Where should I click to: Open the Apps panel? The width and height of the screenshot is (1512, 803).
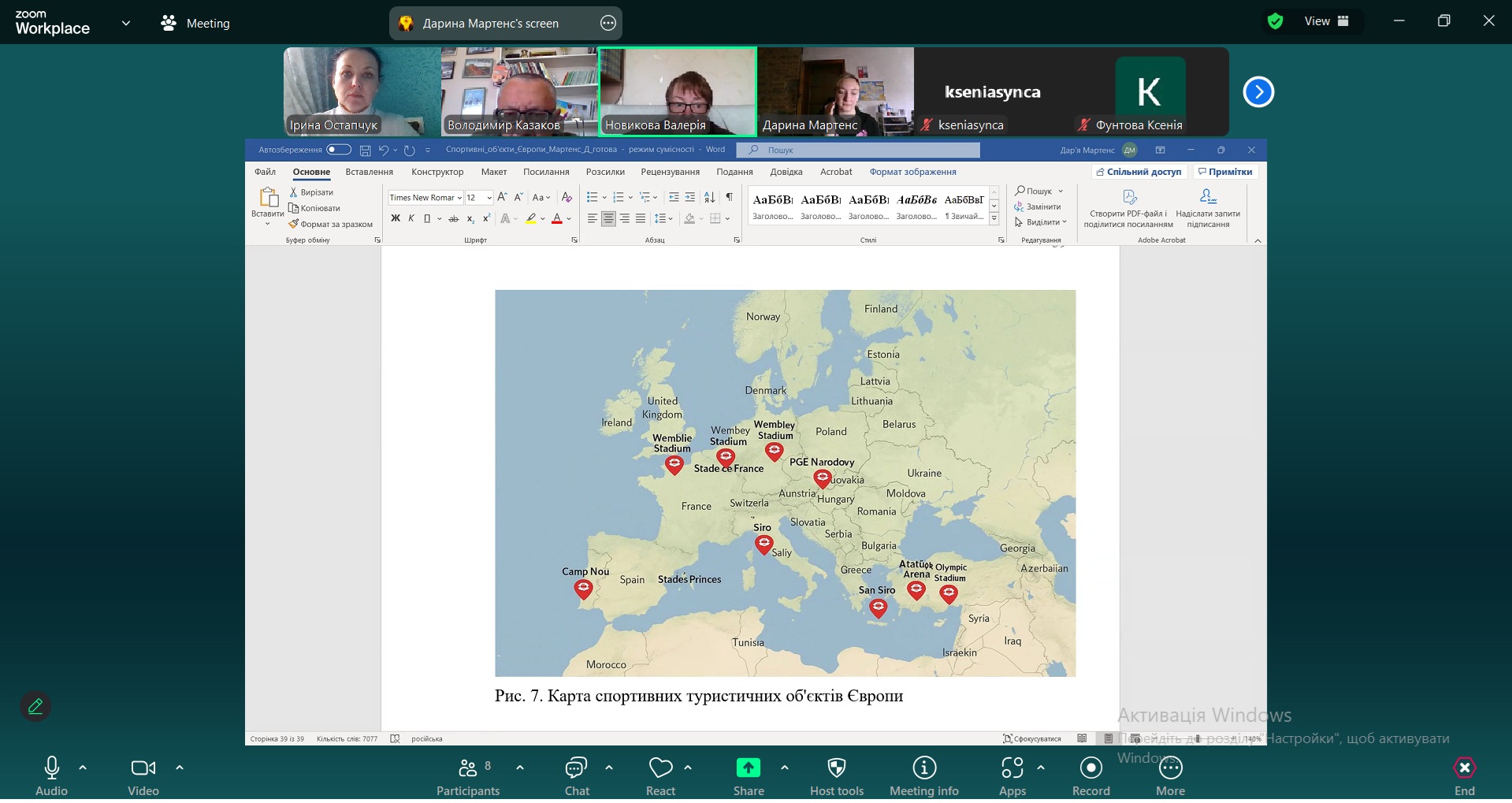[x=1012, y=768]
